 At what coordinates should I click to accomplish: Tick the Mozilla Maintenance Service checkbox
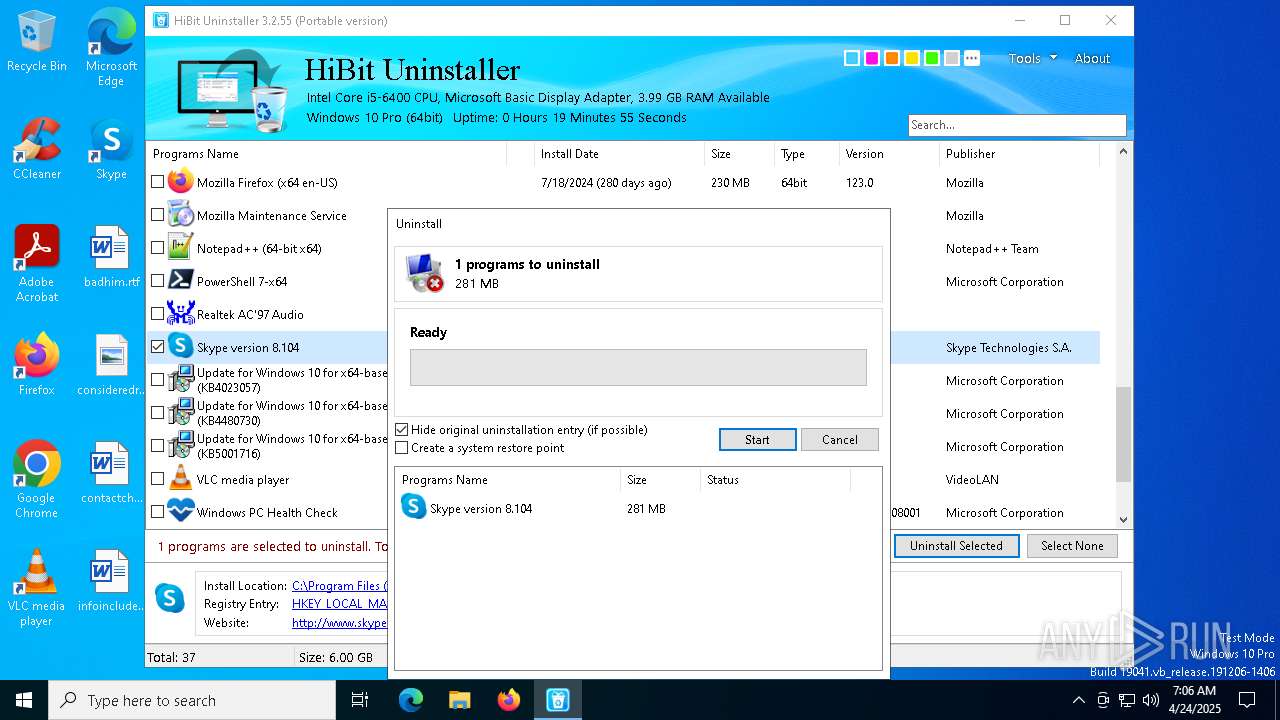click(157, 215)
